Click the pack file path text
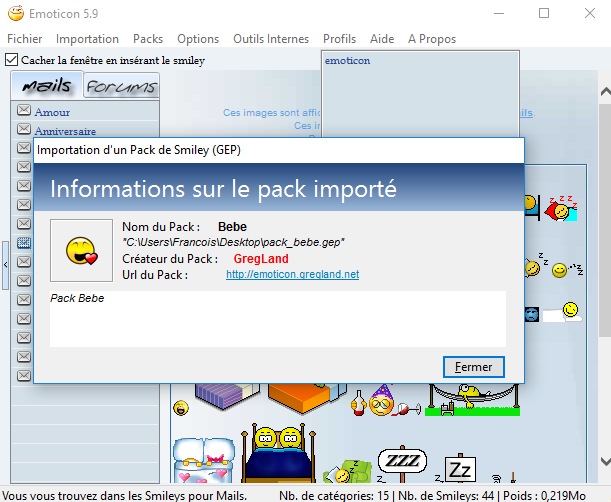 point(233,242)
